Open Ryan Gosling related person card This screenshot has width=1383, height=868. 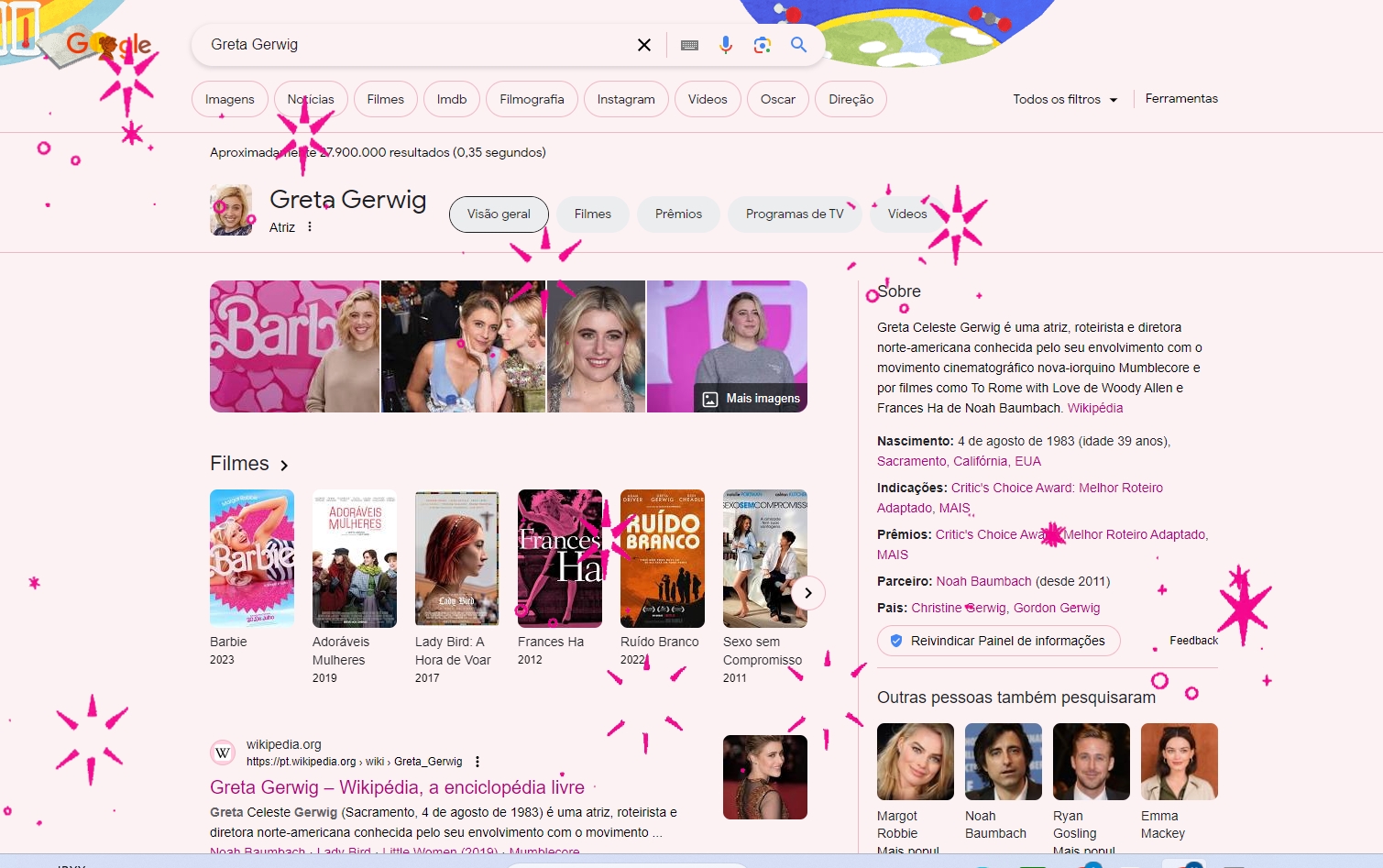click(x=1092, y=788)
